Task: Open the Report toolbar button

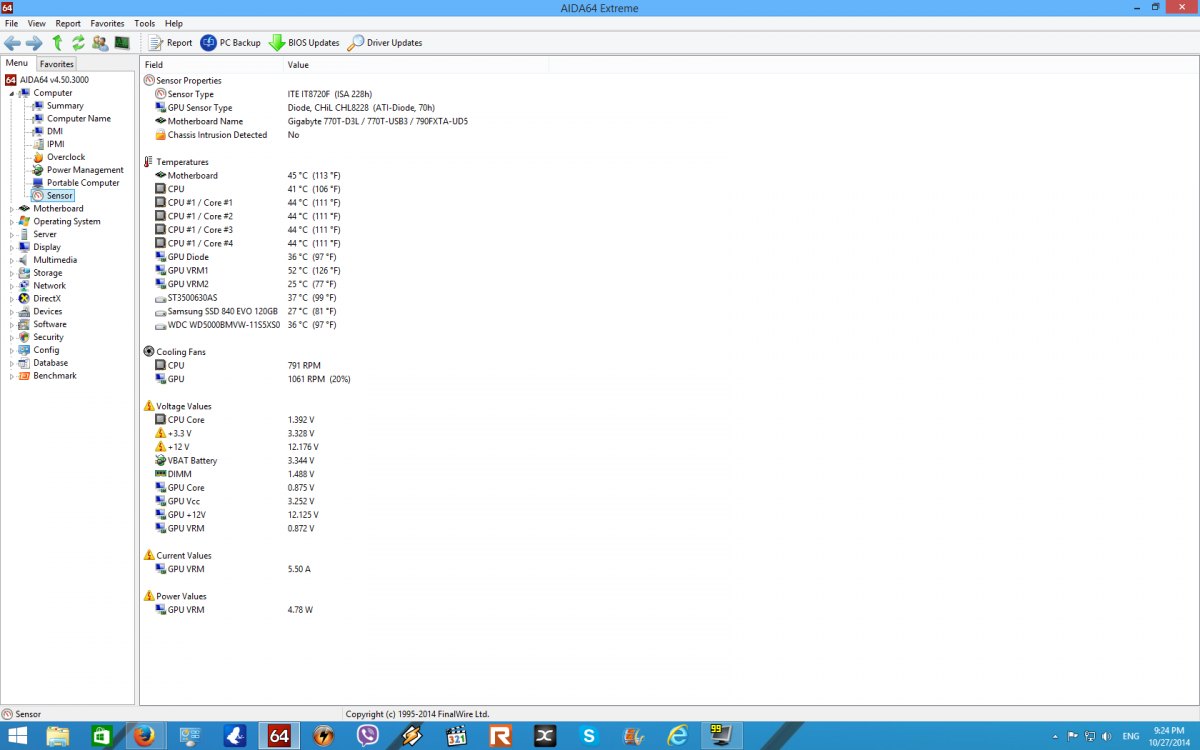Action: pos(171,43)
